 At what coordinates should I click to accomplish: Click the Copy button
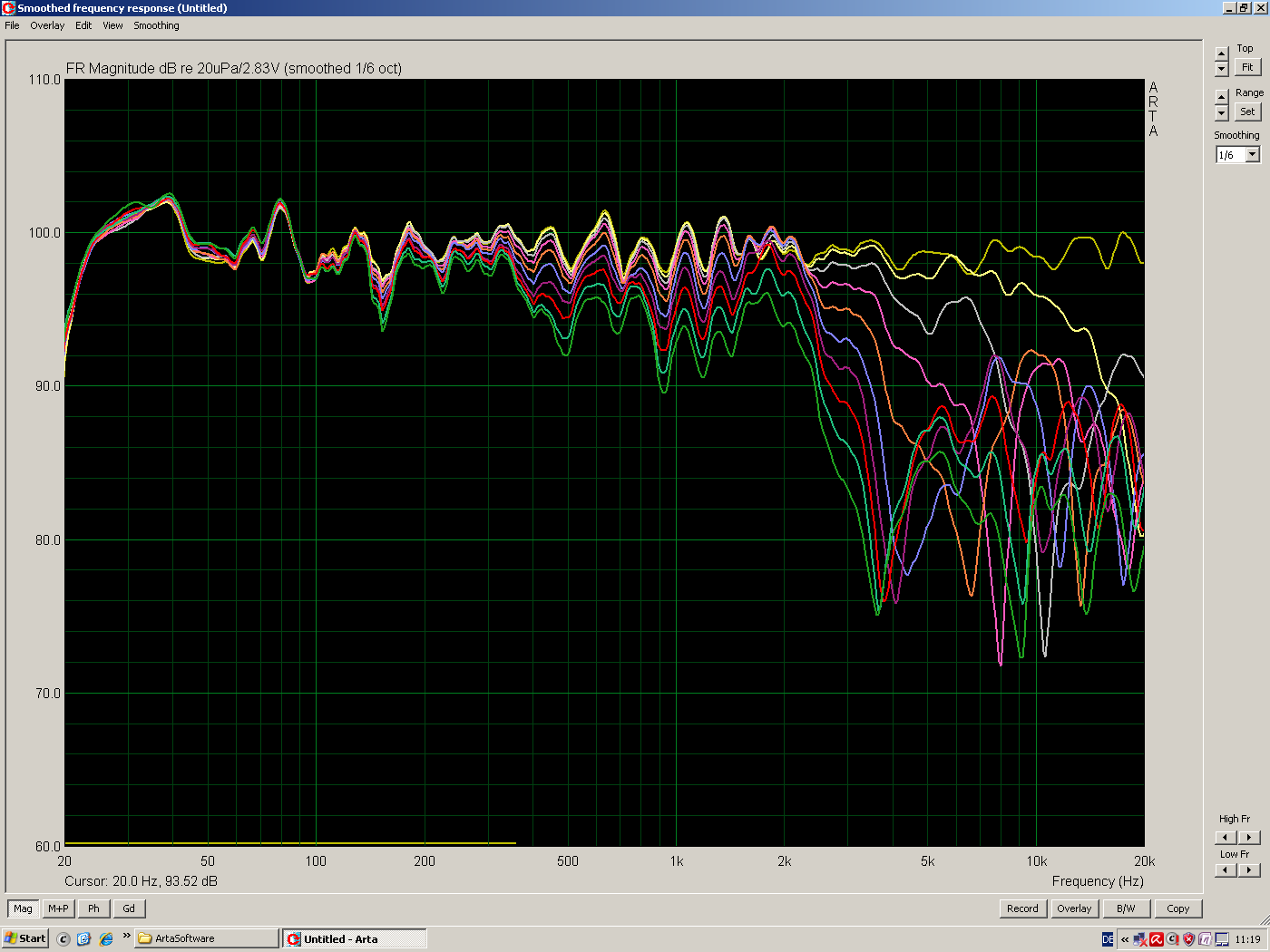[x=1178, y=908]
